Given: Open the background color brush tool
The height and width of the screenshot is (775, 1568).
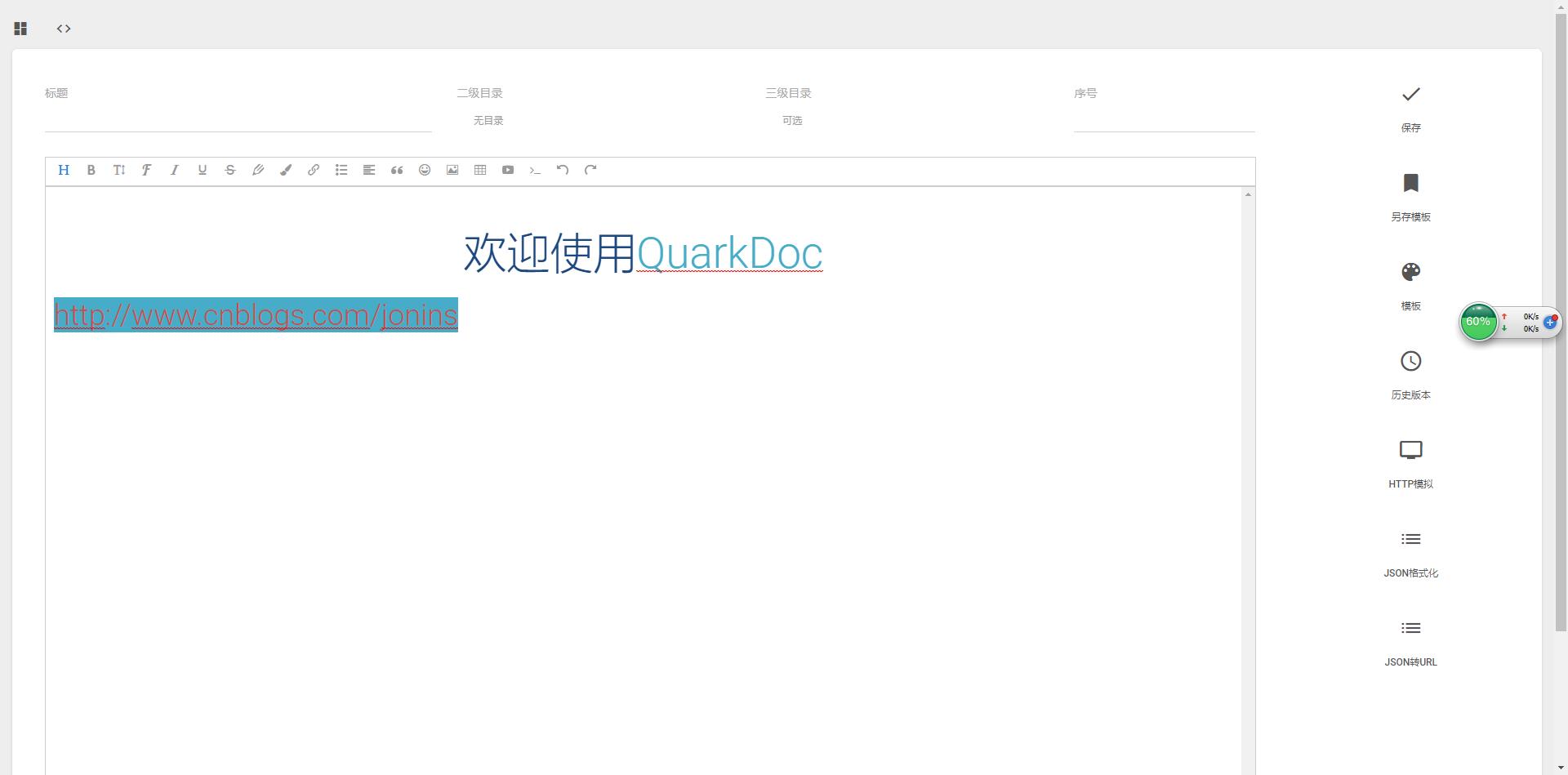Looking at the screenshot, I should pos(286,170).
